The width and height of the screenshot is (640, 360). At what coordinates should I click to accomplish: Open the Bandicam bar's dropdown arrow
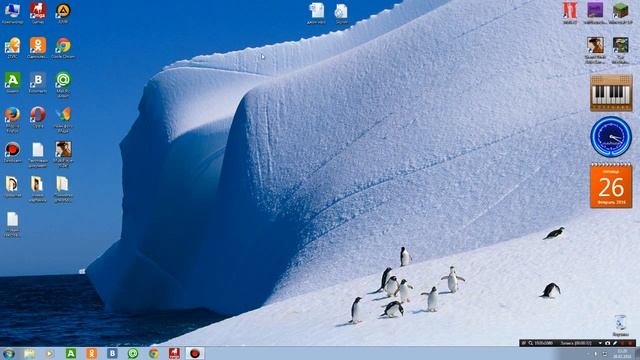click(600, 343)
